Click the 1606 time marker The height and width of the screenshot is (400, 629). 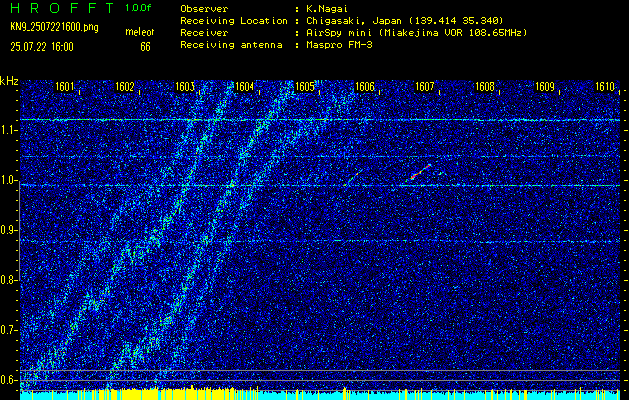click(365, 87)
